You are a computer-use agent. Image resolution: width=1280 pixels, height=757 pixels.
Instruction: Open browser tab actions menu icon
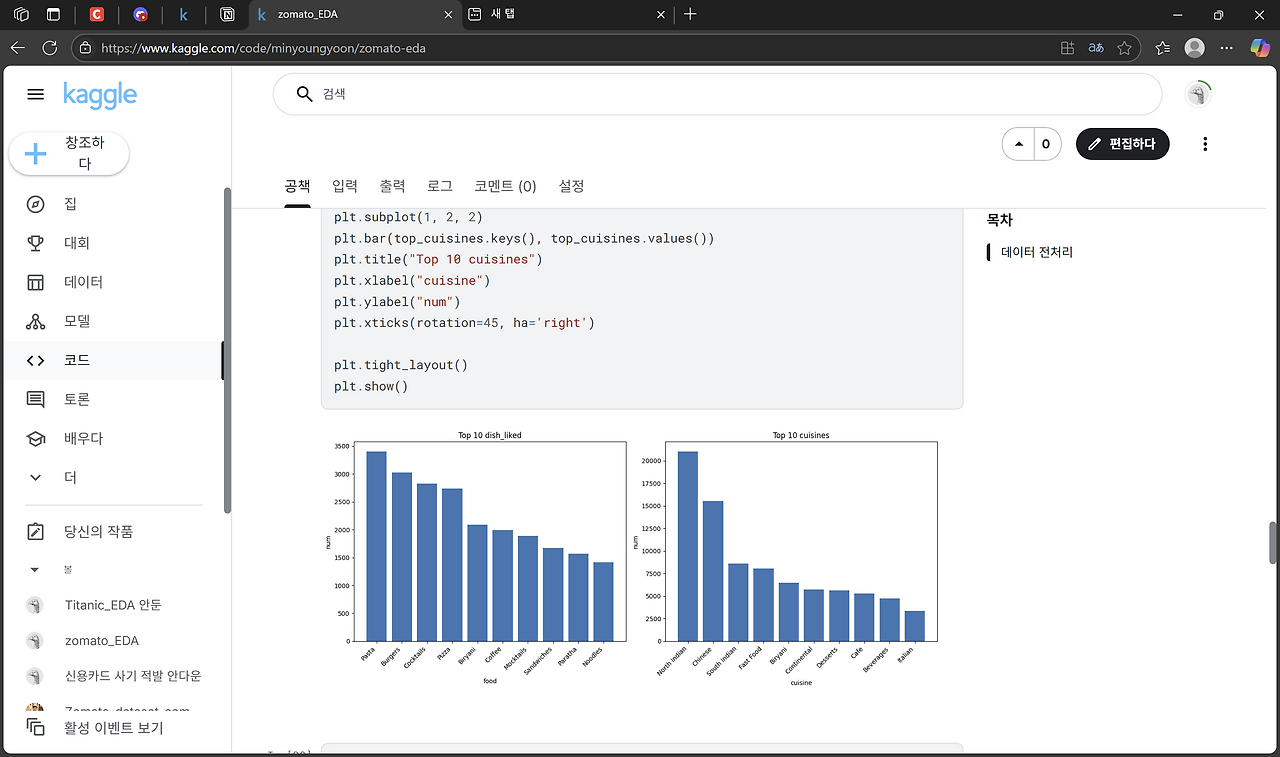(x=53, y=15)
